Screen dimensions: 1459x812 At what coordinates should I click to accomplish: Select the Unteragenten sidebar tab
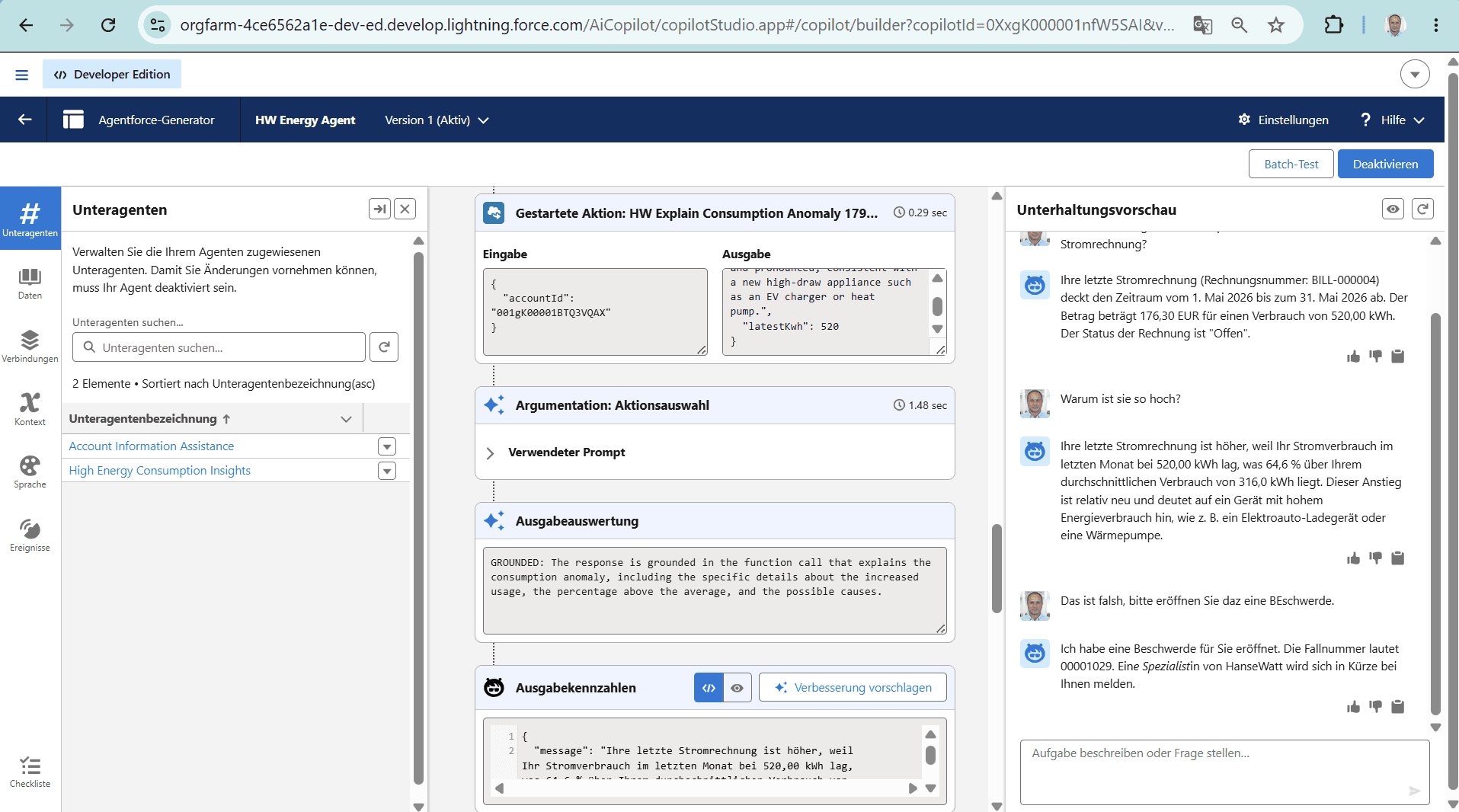(30, 219)
